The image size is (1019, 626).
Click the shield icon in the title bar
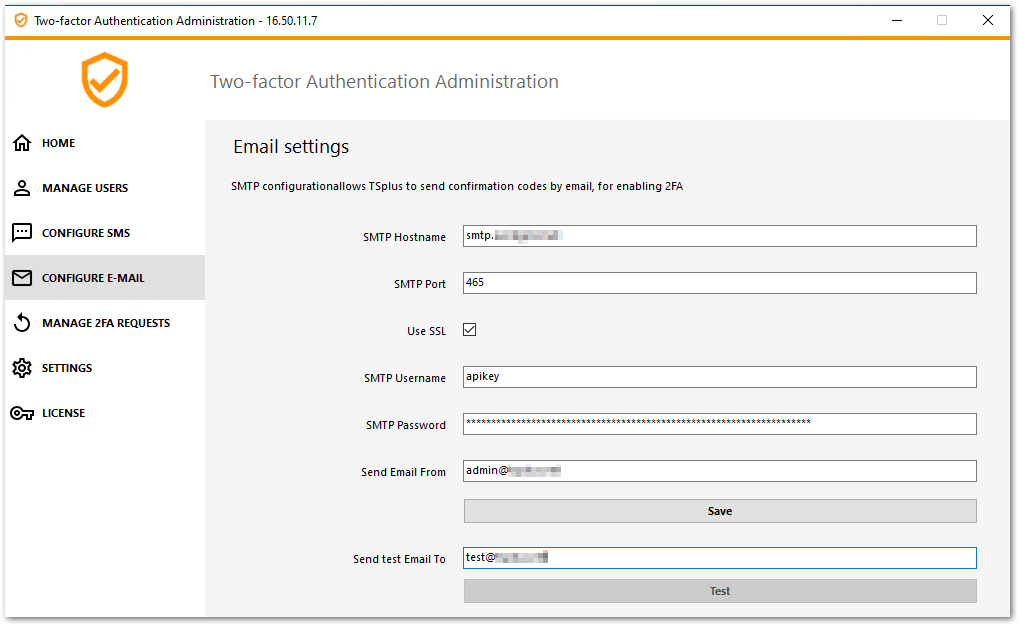[x=19, y=19]
